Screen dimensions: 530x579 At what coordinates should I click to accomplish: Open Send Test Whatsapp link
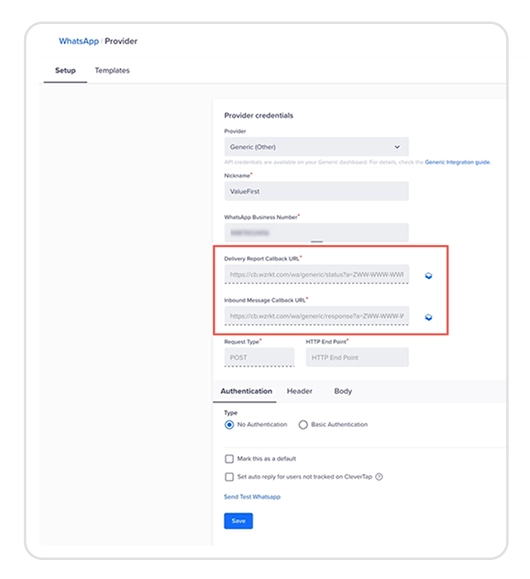point(252,497)
